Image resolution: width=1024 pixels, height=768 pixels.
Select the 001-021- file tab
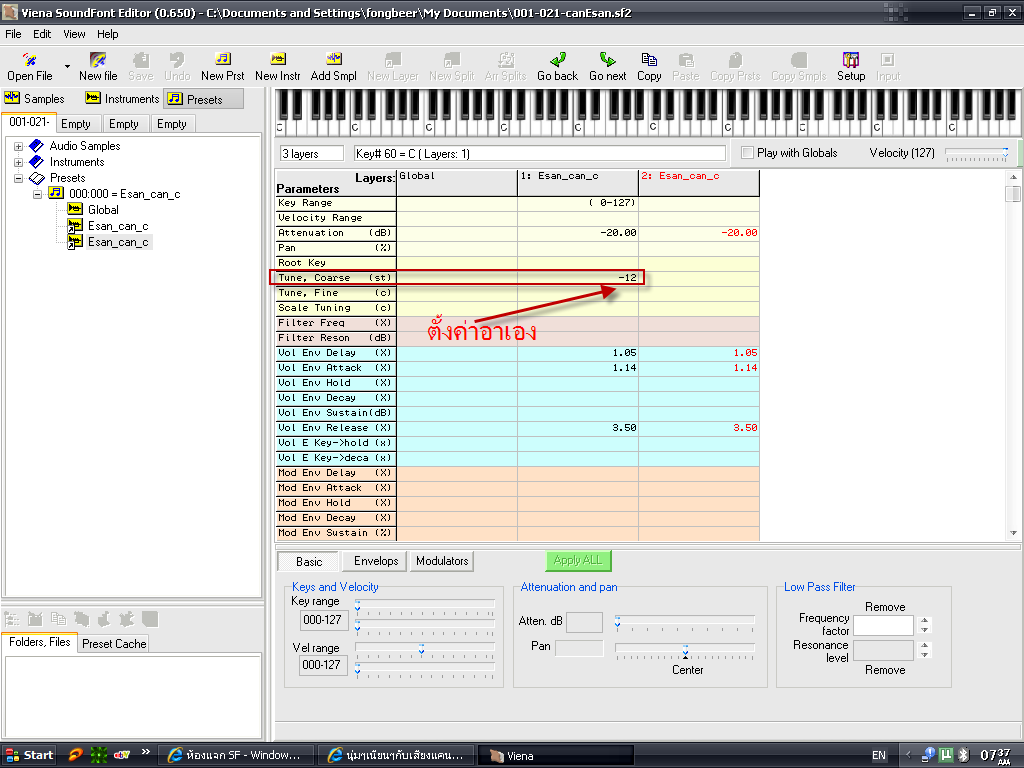pyautogui.click(x=29, y=122)
